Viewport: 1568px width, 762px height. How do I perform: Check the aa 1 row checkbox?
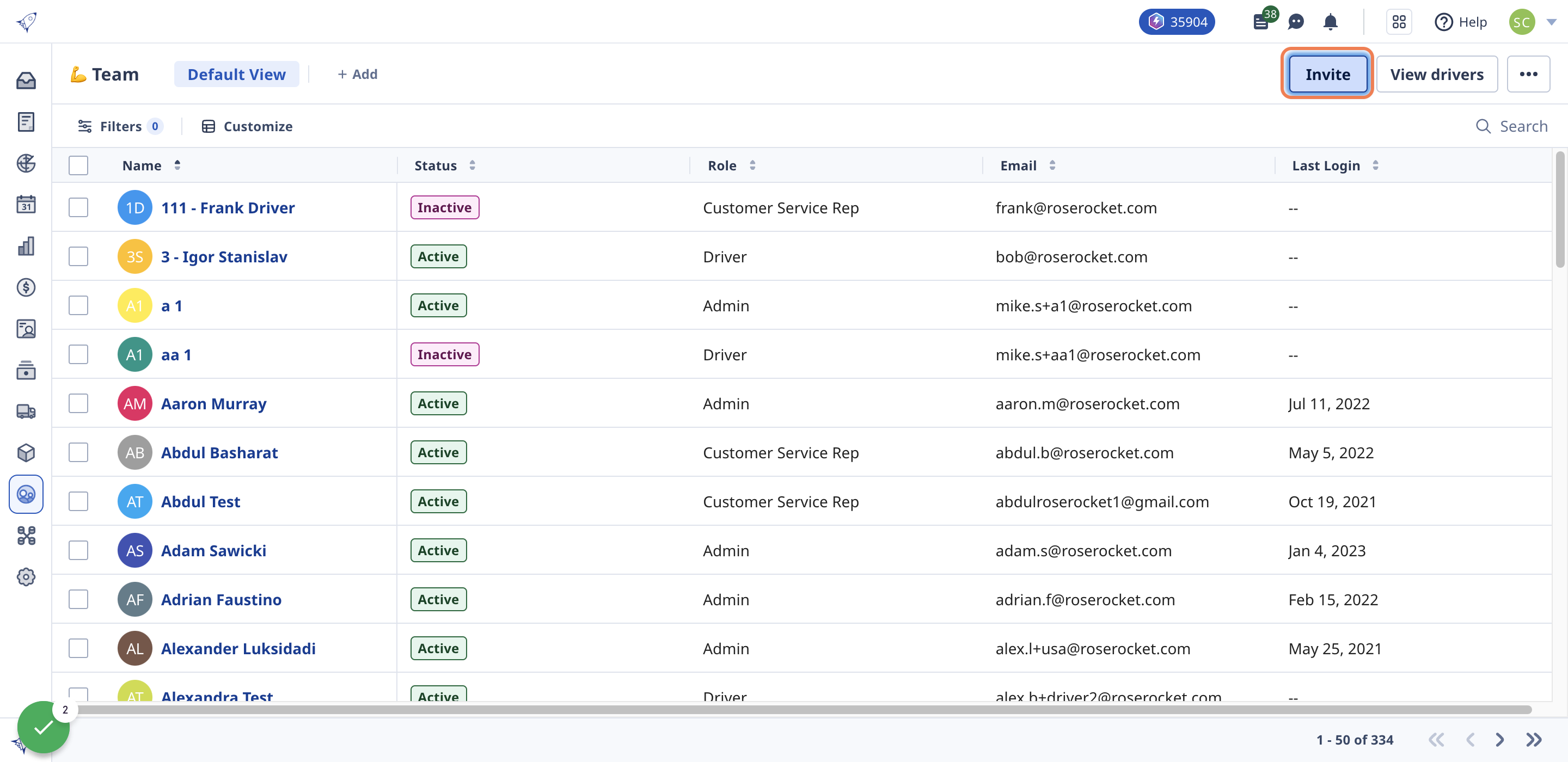click(78, 354)
